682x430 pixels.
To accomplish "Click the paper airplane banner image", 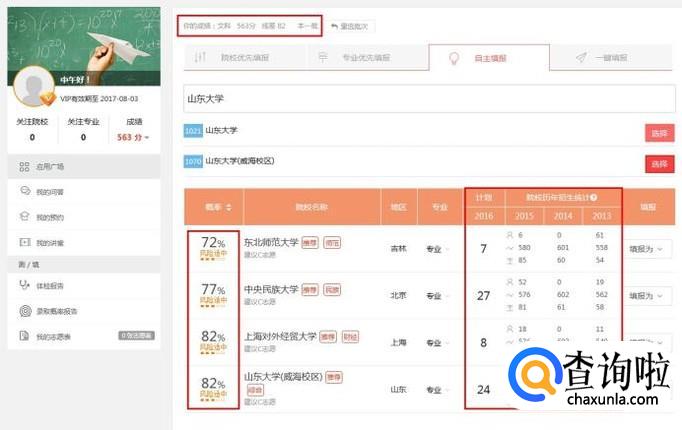I will [x=84, y=46].
